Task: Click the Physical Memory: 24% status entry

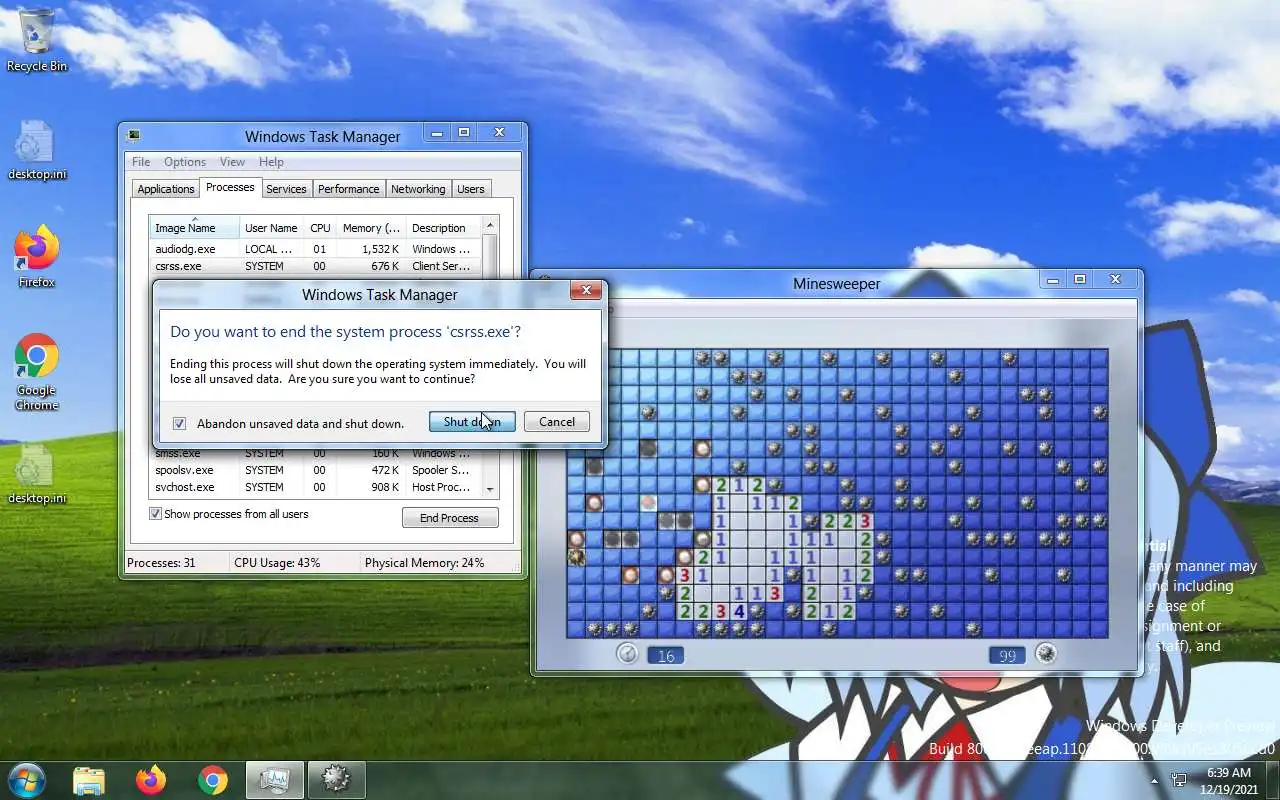Action: tap(425, 563)
